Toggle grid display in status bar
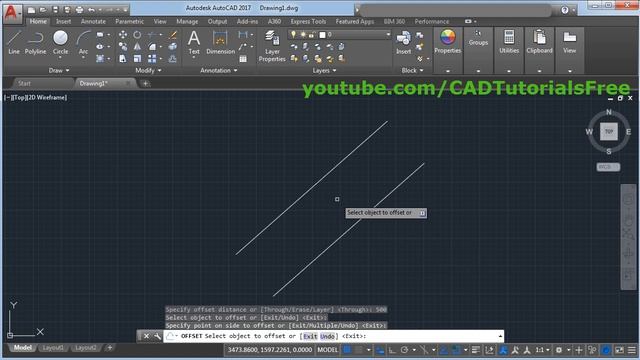 (347, 350)
